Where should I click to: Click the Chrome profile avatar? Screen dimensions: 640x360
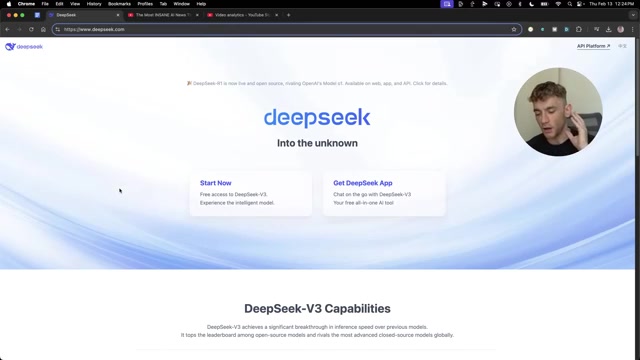point(621,29)
